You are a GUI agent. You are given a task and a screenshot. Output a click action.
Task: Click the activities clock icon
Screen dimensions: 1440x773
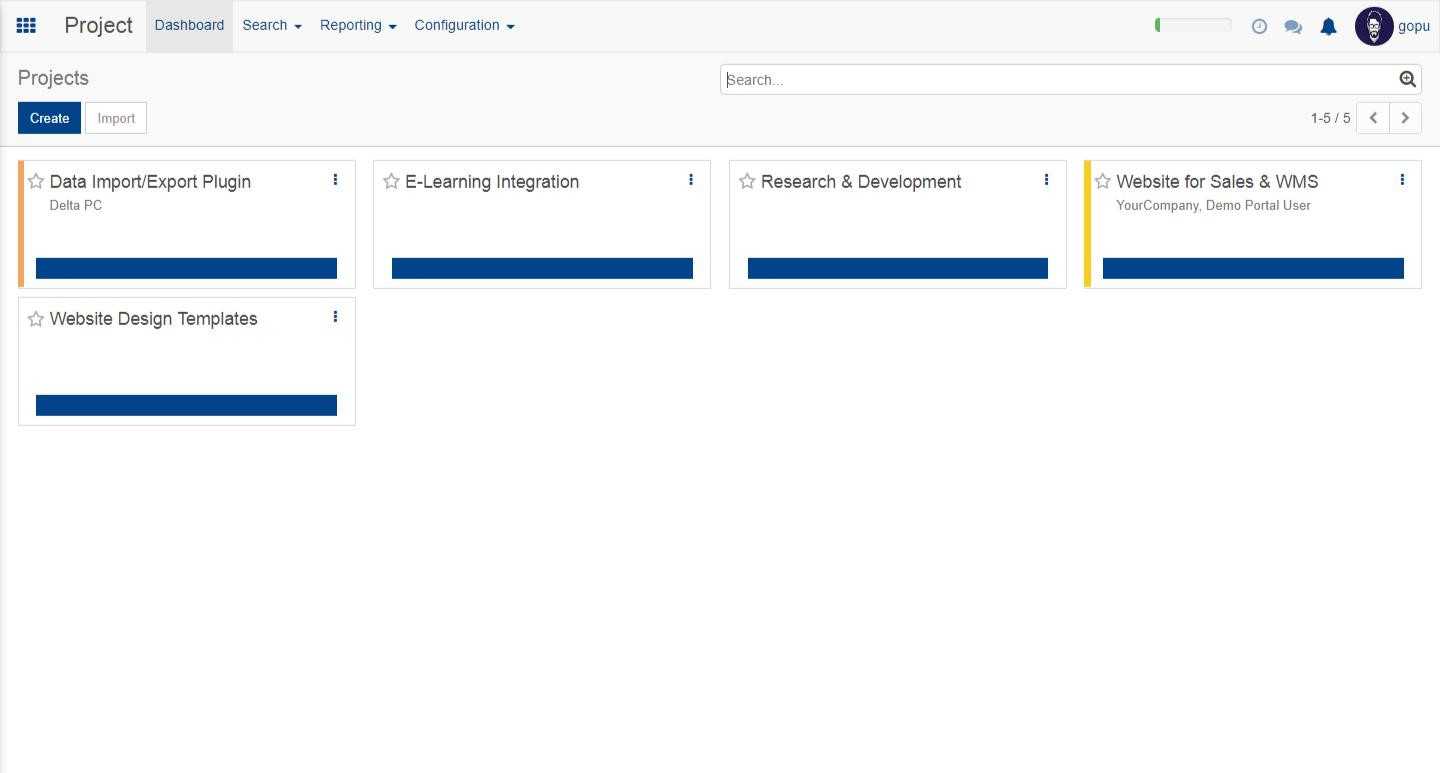pos(1259,27)
